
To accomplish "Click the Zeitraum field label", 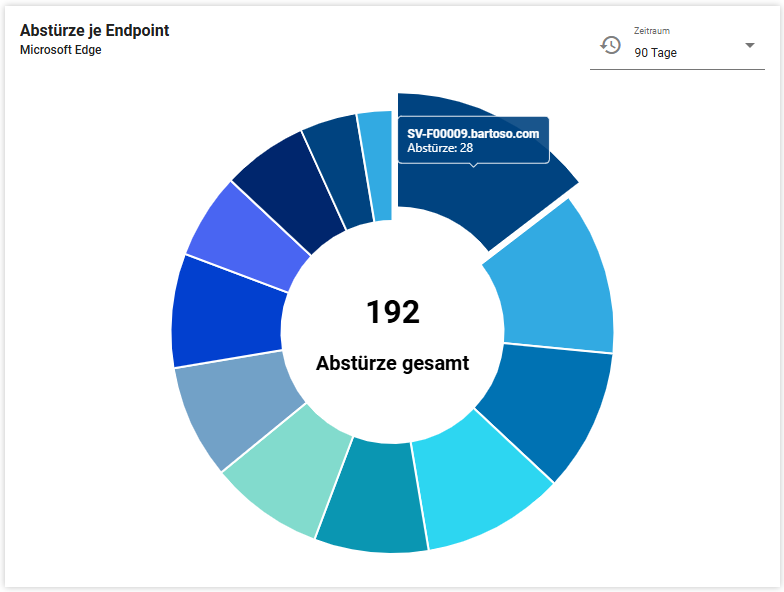I will pos(650,31).
